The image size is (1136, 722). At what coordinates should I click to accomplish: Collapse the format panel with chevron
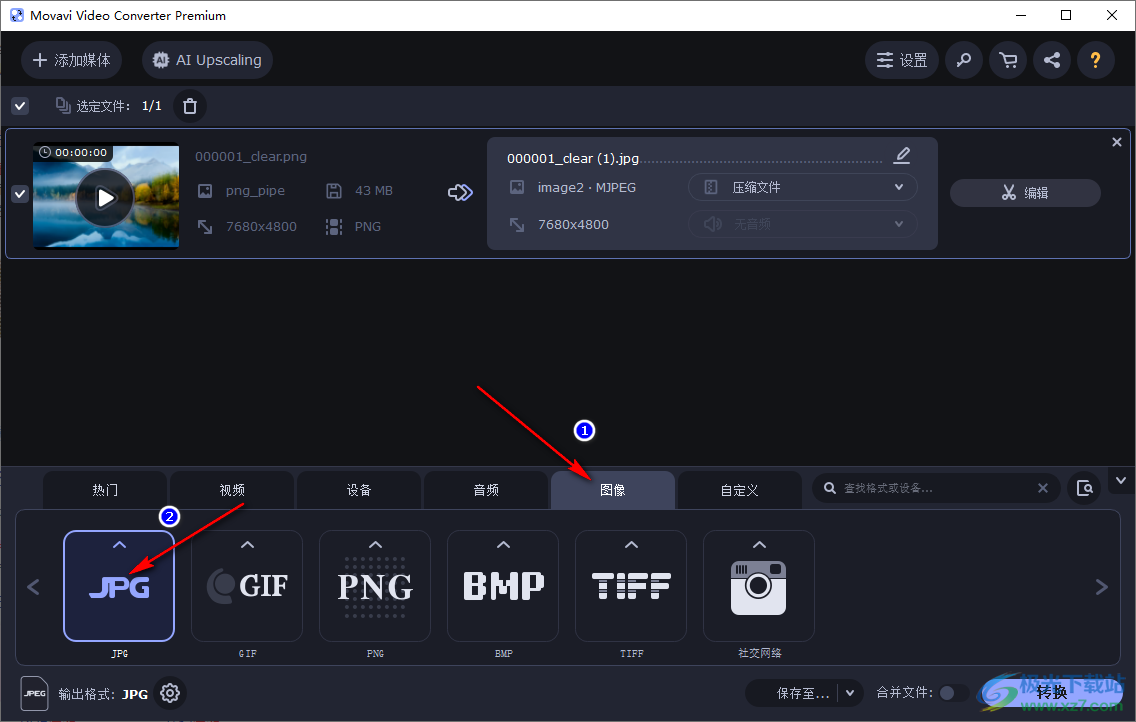(x=1121, y=481)
